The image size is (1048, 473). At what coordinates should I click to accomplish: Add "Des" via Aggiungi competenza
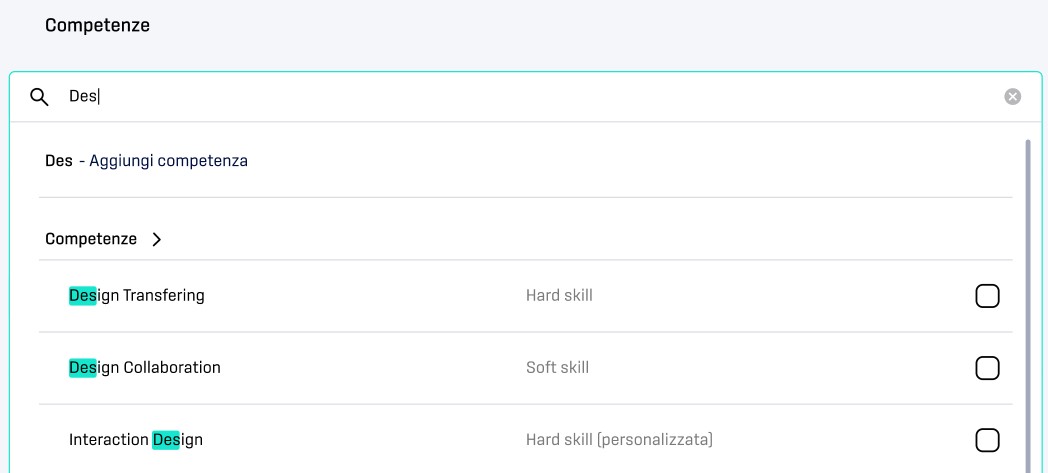pos(146,161)
